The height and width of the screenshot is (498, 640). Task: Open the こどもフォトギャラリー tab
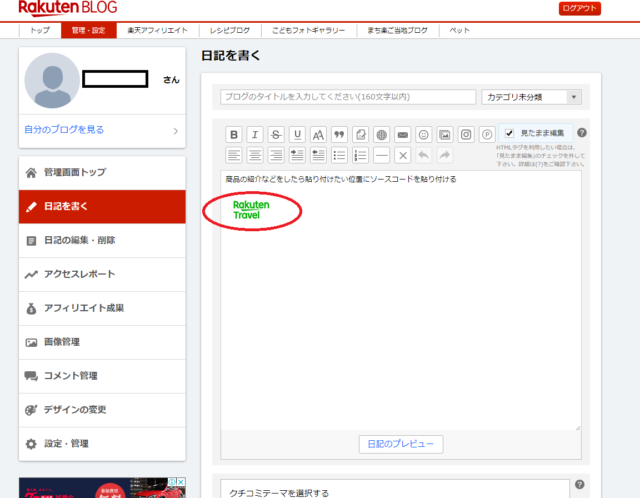click(x=309, y=30)
